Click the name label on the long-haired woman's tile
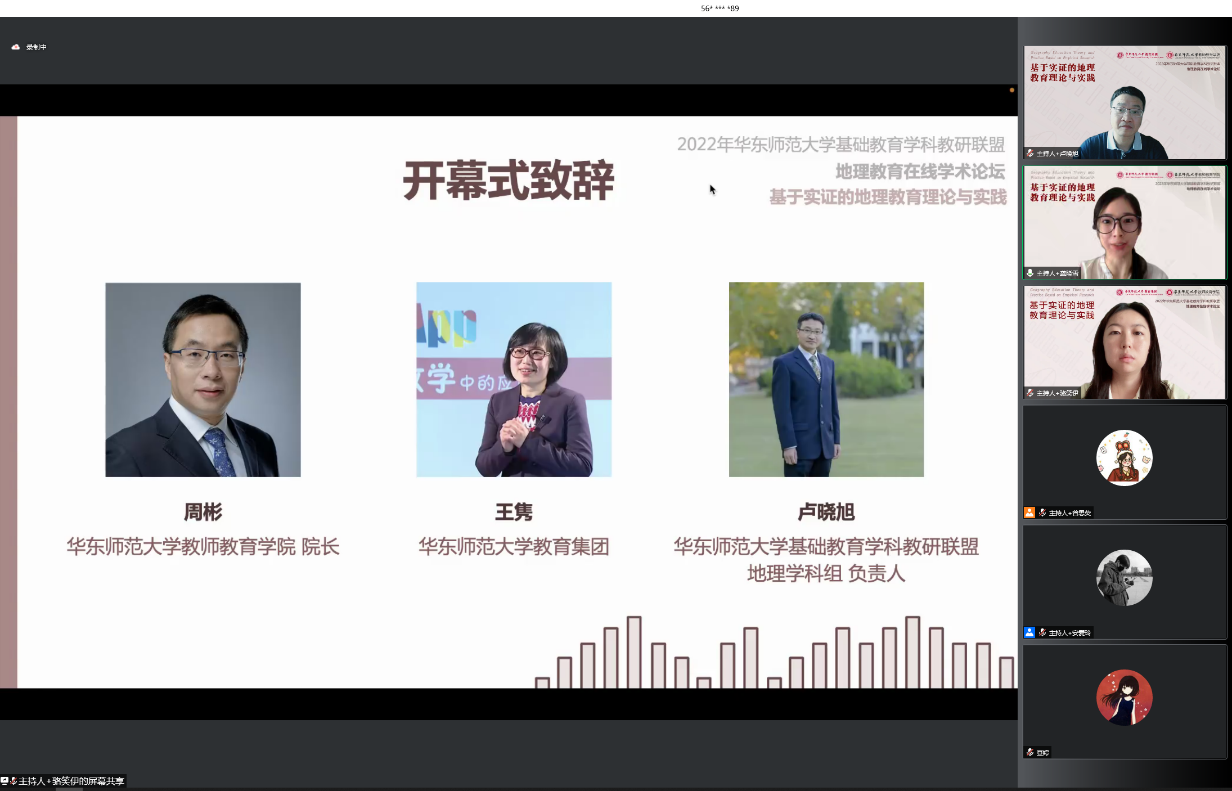 coord(1058,393)
